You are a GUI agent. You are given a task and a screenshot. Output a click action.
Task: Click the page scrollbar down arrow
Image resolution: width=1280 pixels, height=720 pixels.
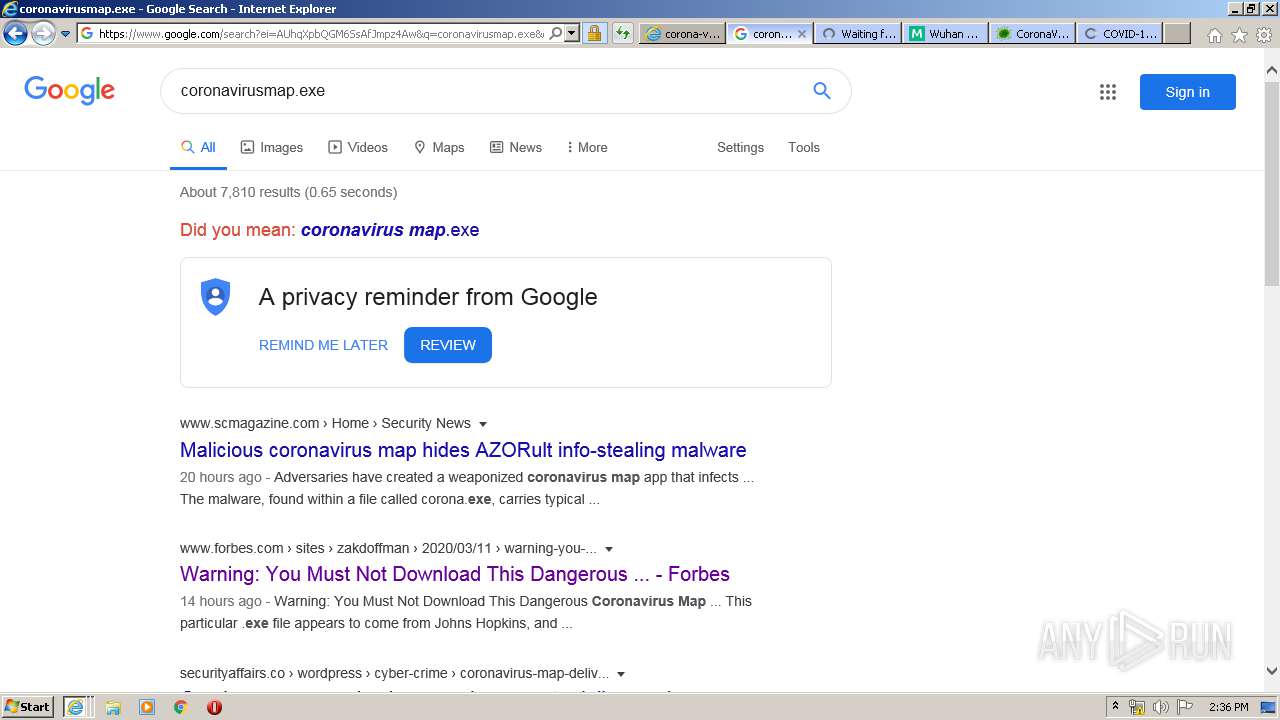tap(1272, 671)
